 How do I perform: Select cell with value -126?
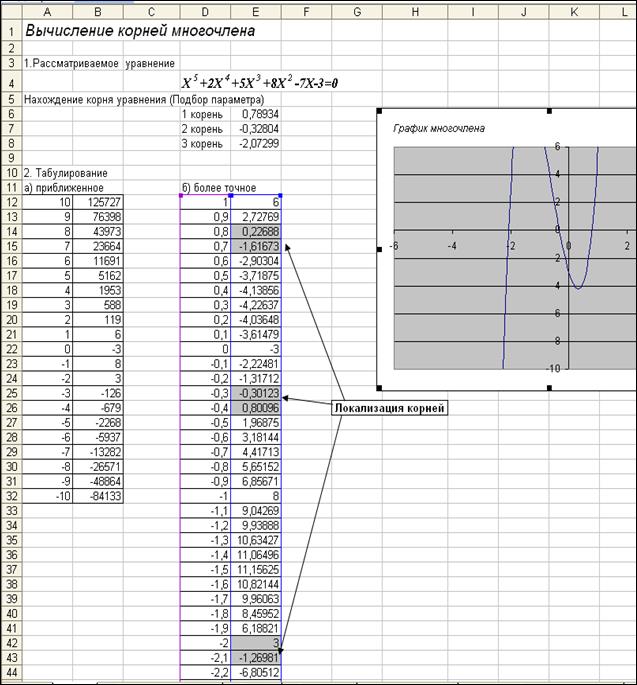click(98, 393)
